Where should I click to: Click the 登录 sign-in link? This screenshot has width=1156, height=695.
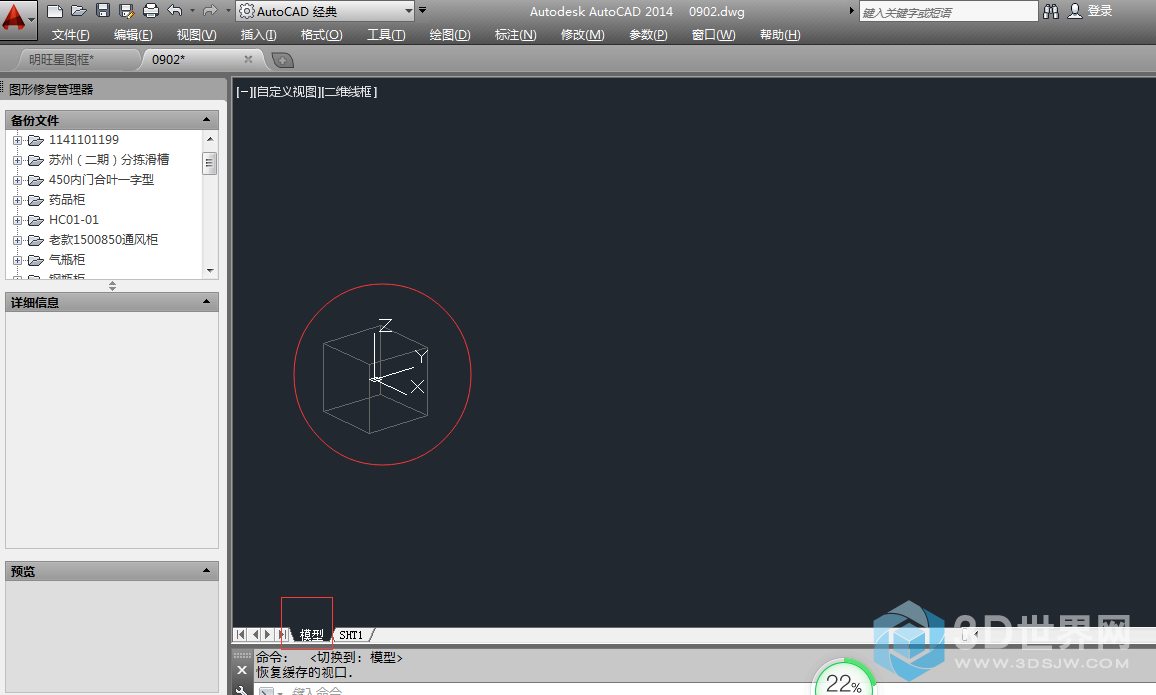click(x=1100, y=10)
